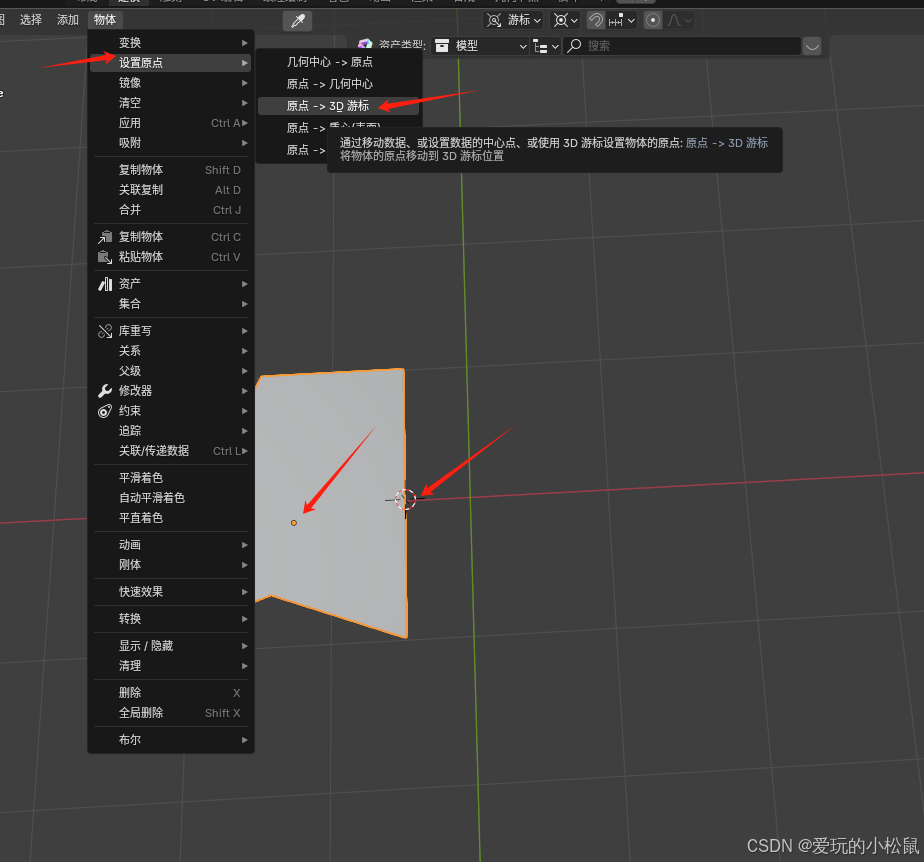Open the 选择 menu

pyautogui.click(x=31, y=20)
